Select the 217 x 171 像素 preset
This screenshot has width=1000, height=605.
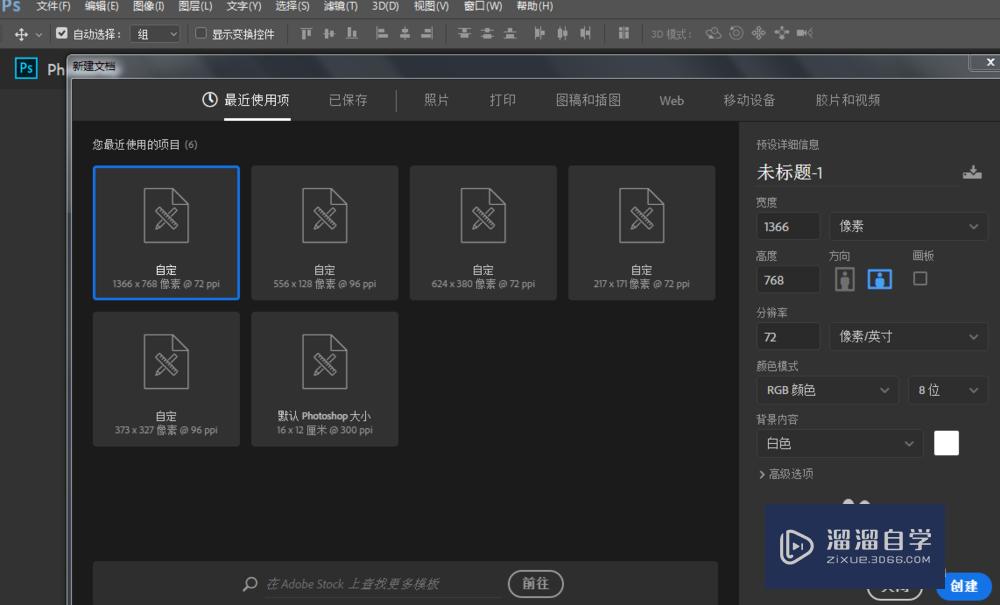[x=642, y=233]
